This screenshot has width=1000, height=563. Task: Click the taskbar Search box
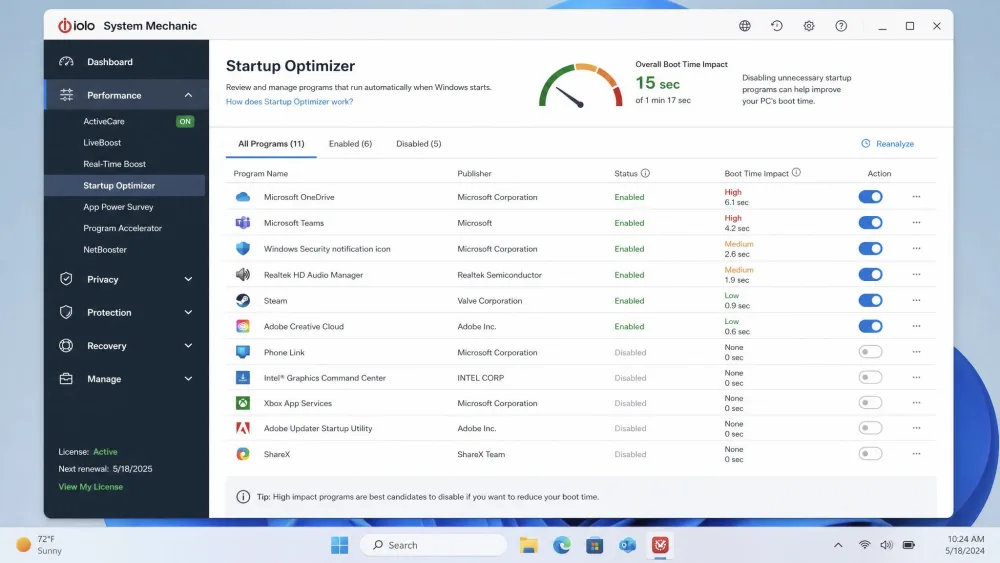[x=434, y=545]
